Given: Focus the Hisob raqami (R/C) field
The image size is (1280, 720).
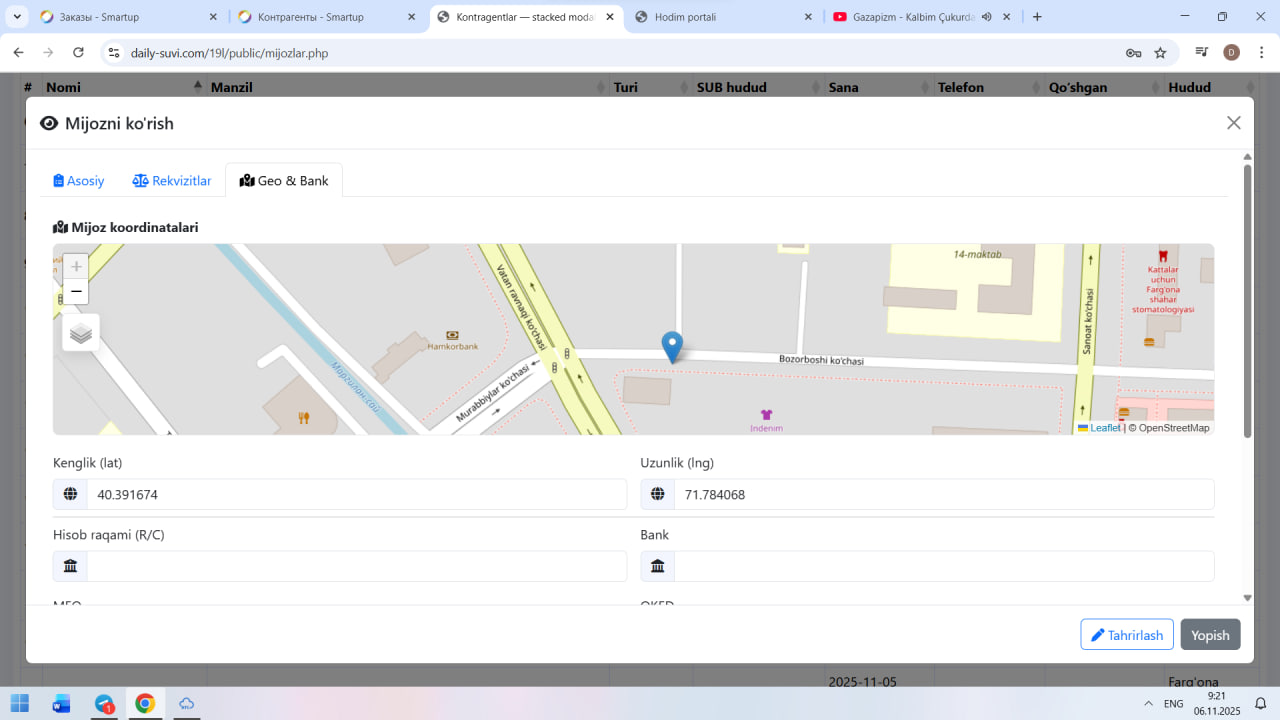Looking at the screenshot, I should coord(355,566).
